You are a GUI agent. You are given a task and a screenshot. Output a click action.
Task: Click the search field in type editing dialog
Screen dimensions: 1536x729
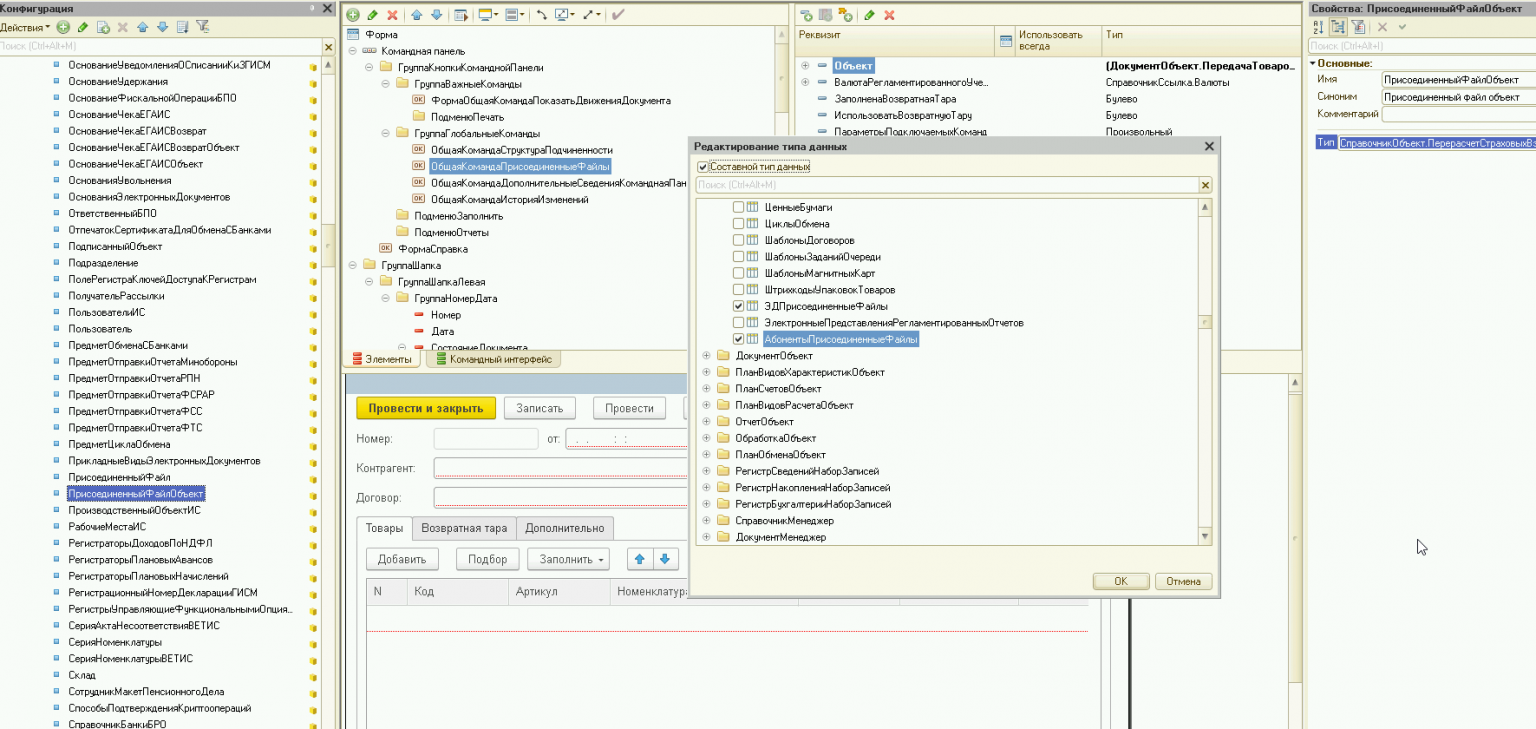pos(947,185)
